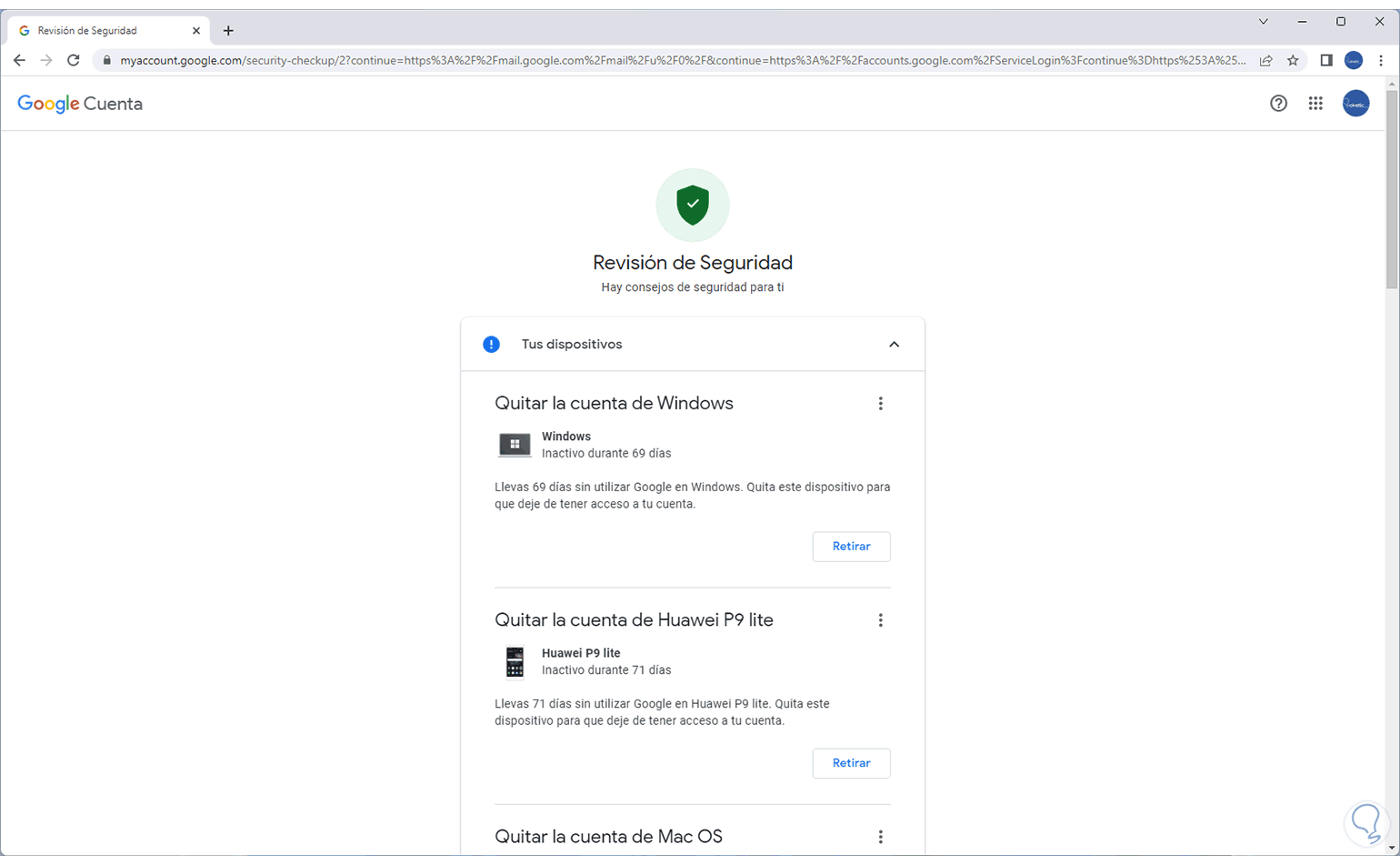Maximize the Chrome window
Screen dimensions: 1400x865
click(x=1341, y=22)
